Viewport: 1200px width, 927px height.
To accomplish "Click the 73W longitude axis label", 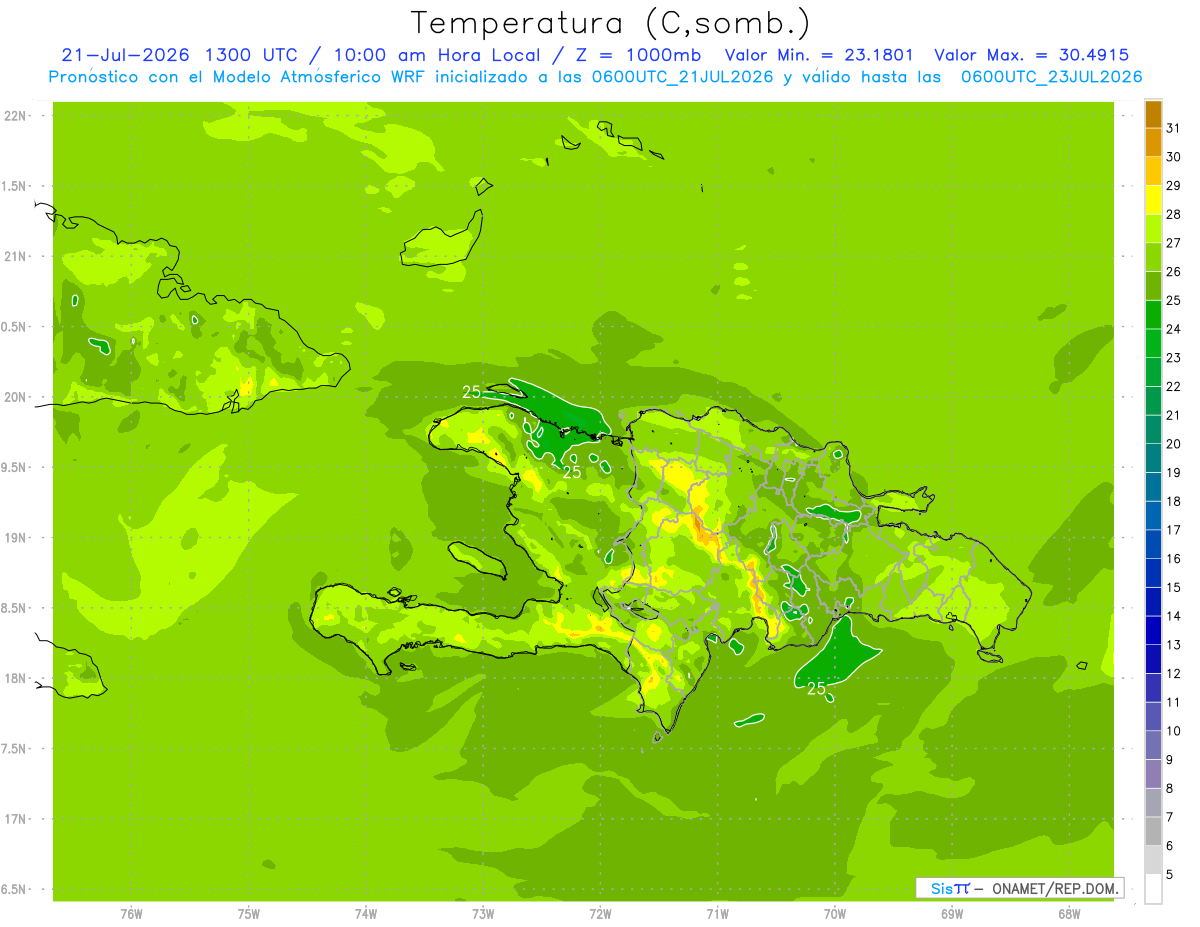I will [483, 913].
